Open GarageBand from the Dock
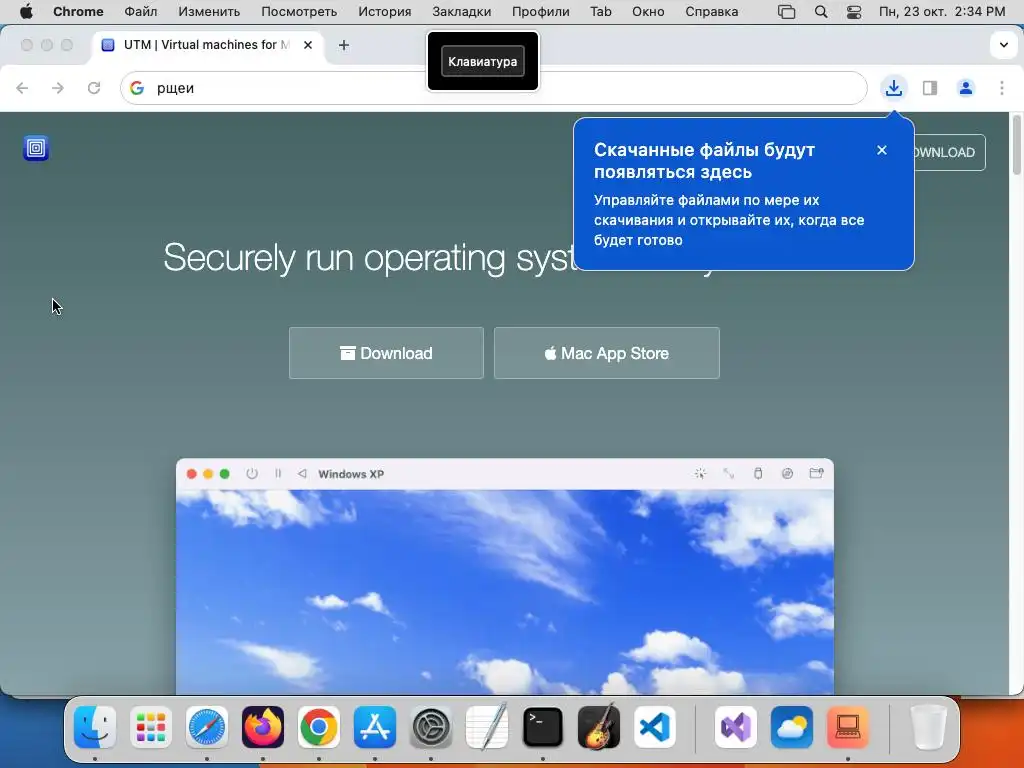The height and width of the screenshot is (768, 1024). click(599, 727)
